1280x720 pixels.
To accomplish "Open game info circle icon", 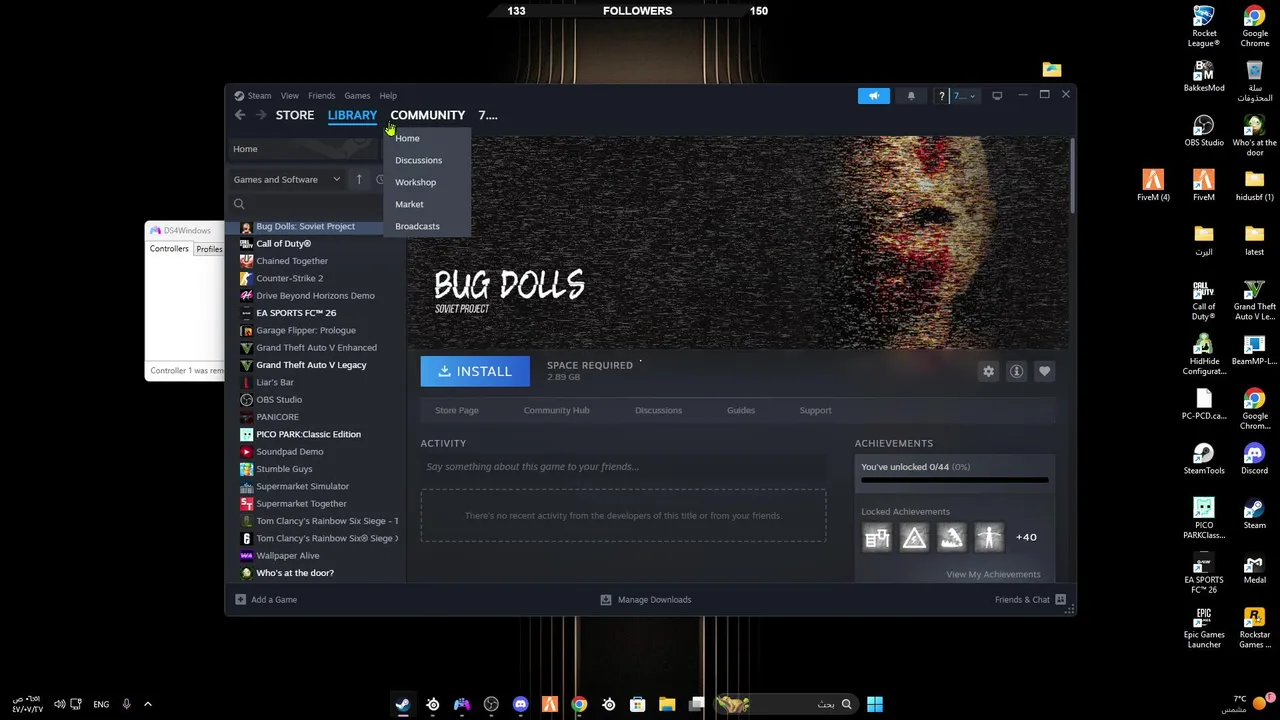I will pos(1016,371).
